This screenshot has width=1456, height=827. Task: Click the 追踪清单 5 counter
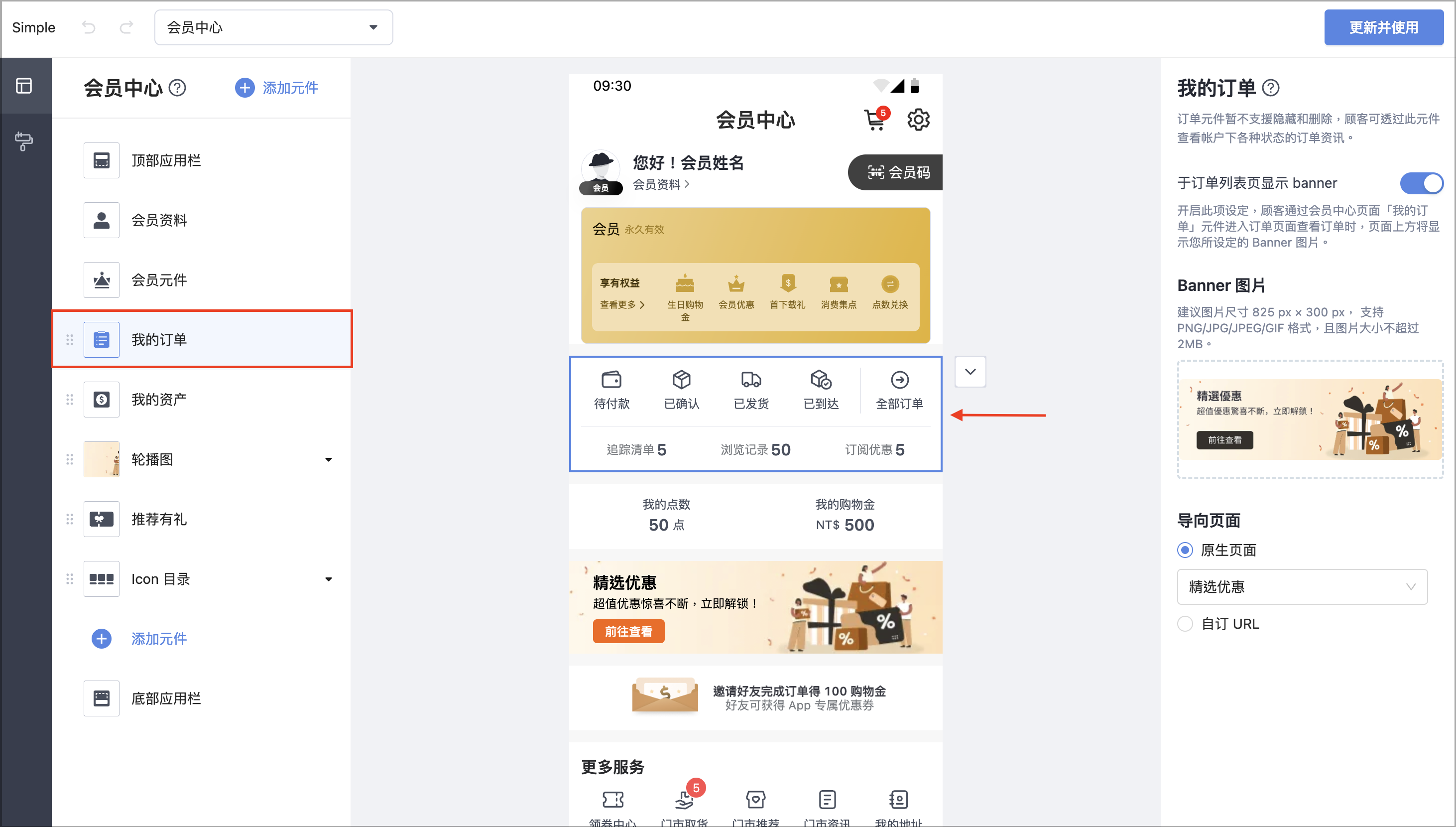pos(636,449)
